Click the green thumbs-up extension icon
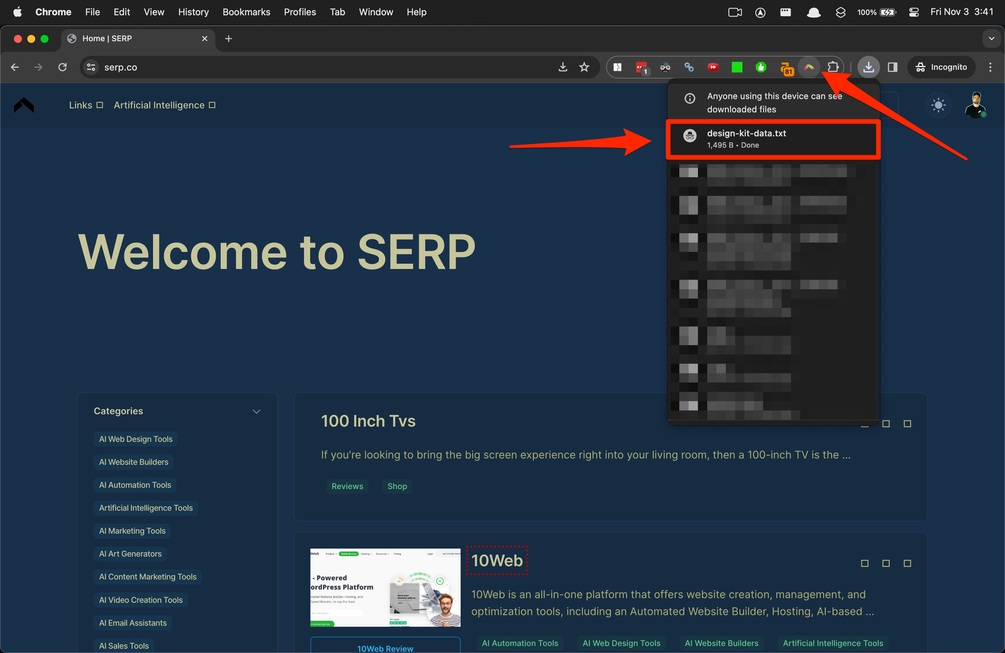 pyautogui.click(x=761, y=66)
